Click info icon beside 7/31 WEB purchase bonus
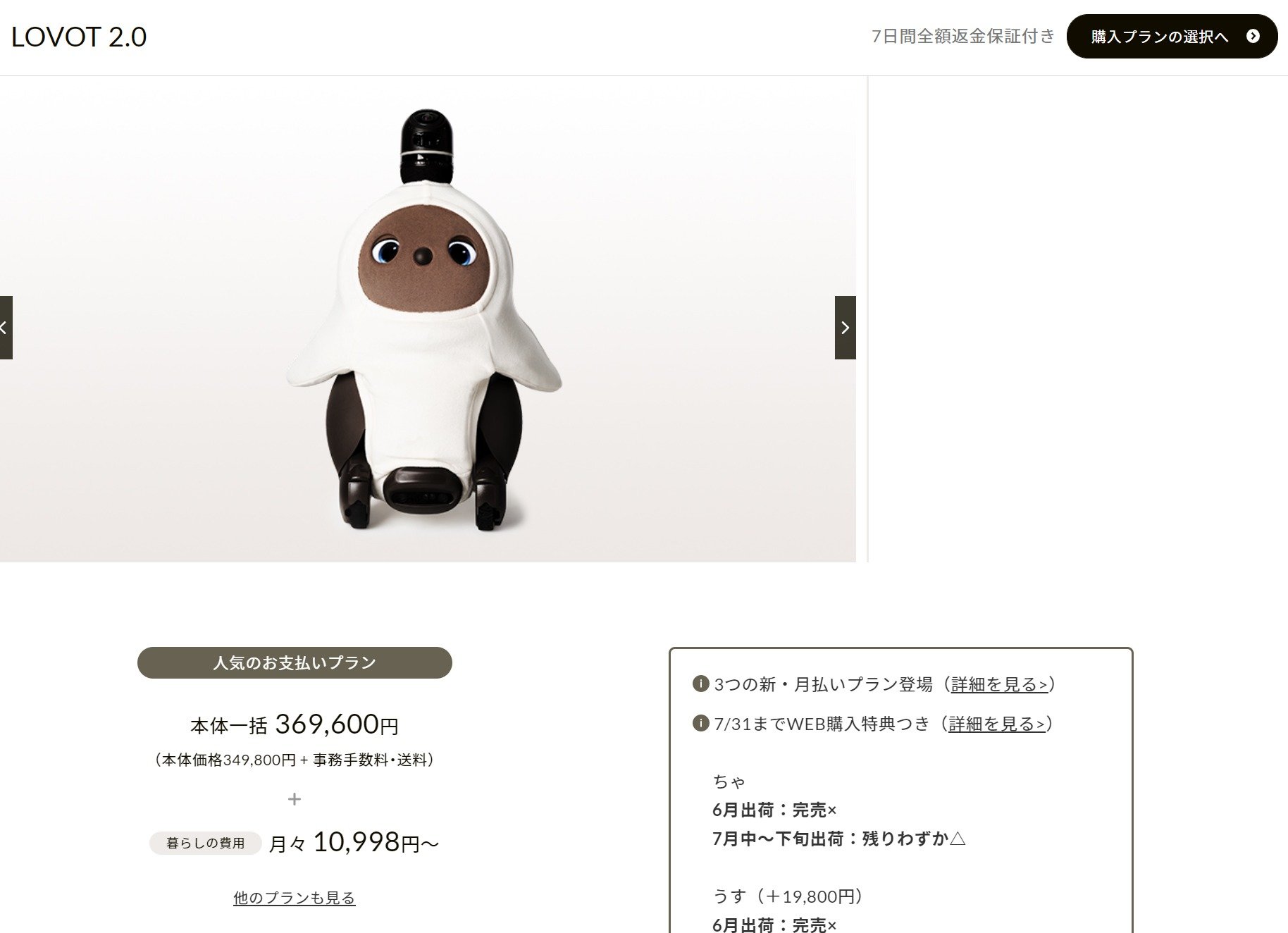 700,723
